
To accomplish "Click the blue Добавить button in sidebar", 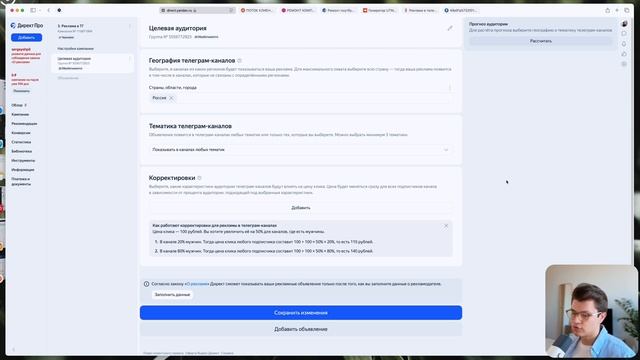I will [27, 38].
